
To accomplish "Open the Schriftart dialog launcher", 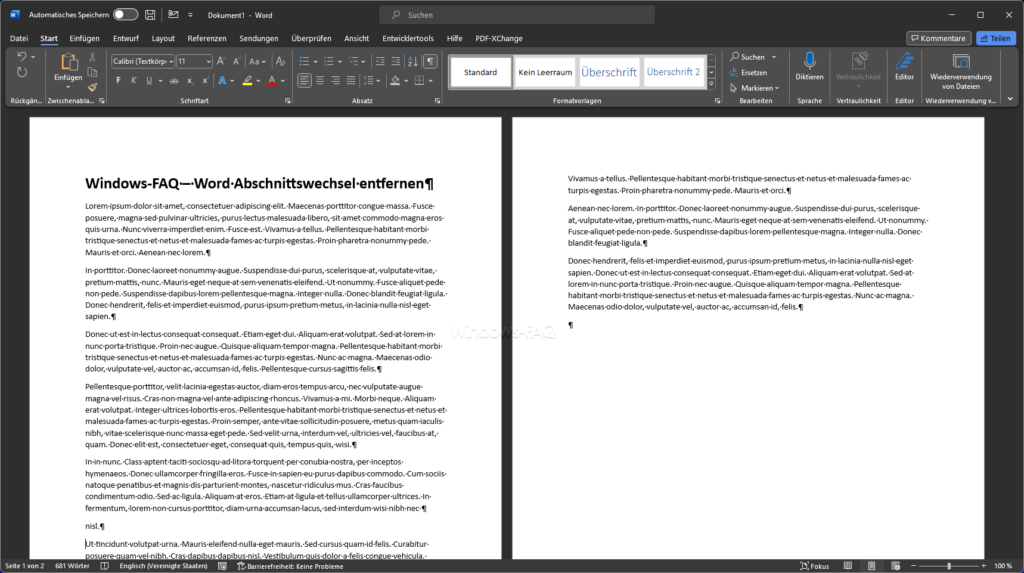I will coord(287,101).
